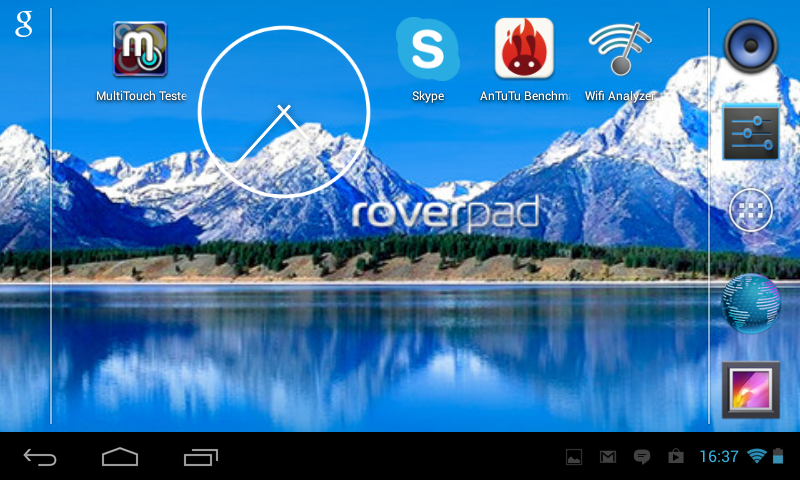Click the MultiTouch Teste label text
This screenshot has height=480, width=800.
(141, 96)
